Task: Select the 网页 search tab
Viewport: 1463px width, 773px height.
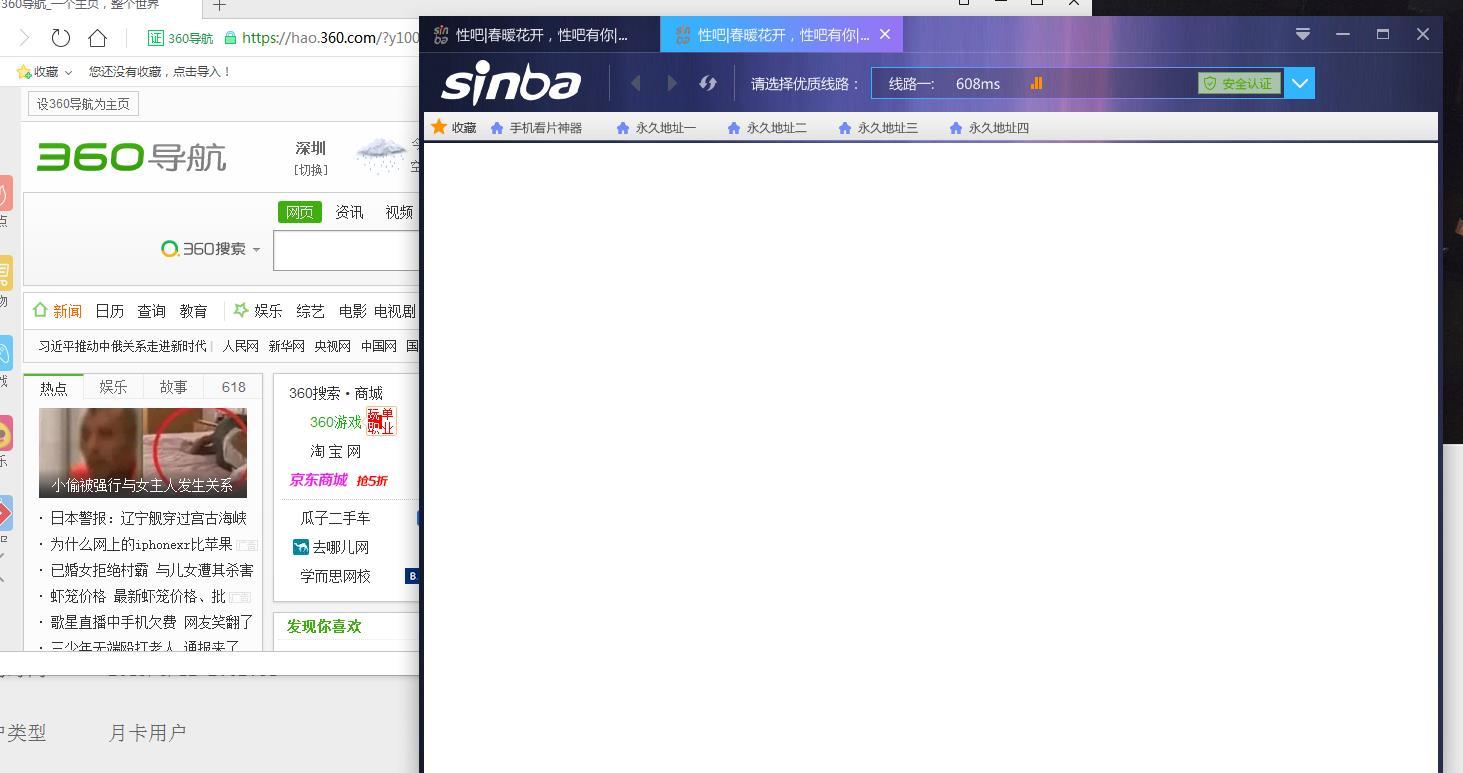Action: coord(300,212)
